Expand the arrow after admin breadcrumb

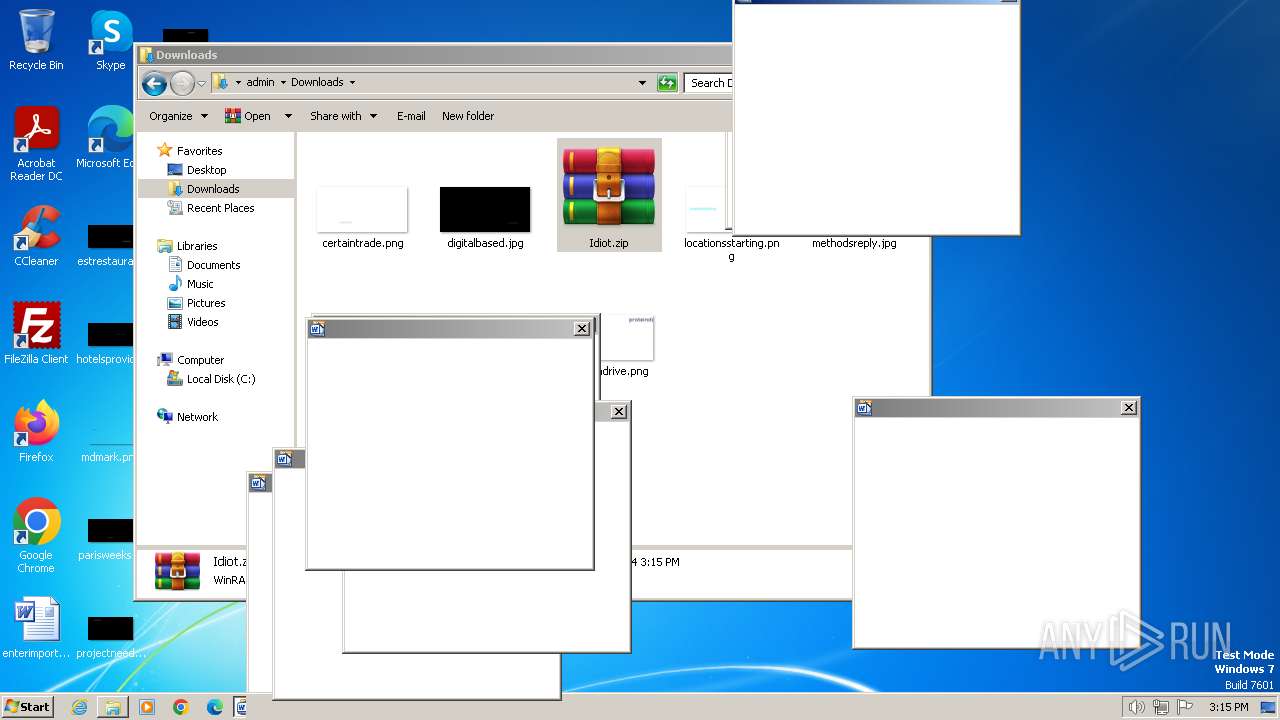pos(283,83)
